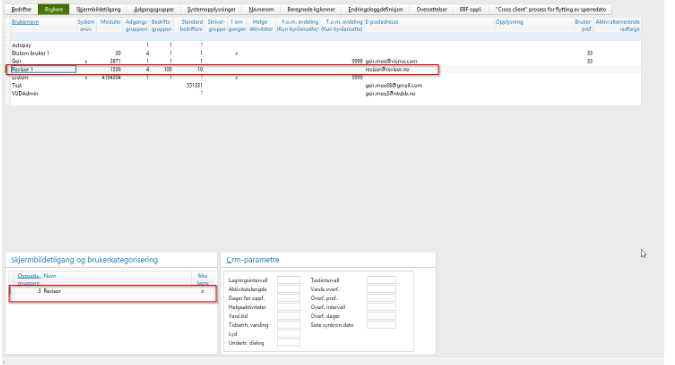675x365 pixels.
Task: Click the Aktiv/alternerende radfarge column header
Action: pyautogui.click(x=617, y=25)
